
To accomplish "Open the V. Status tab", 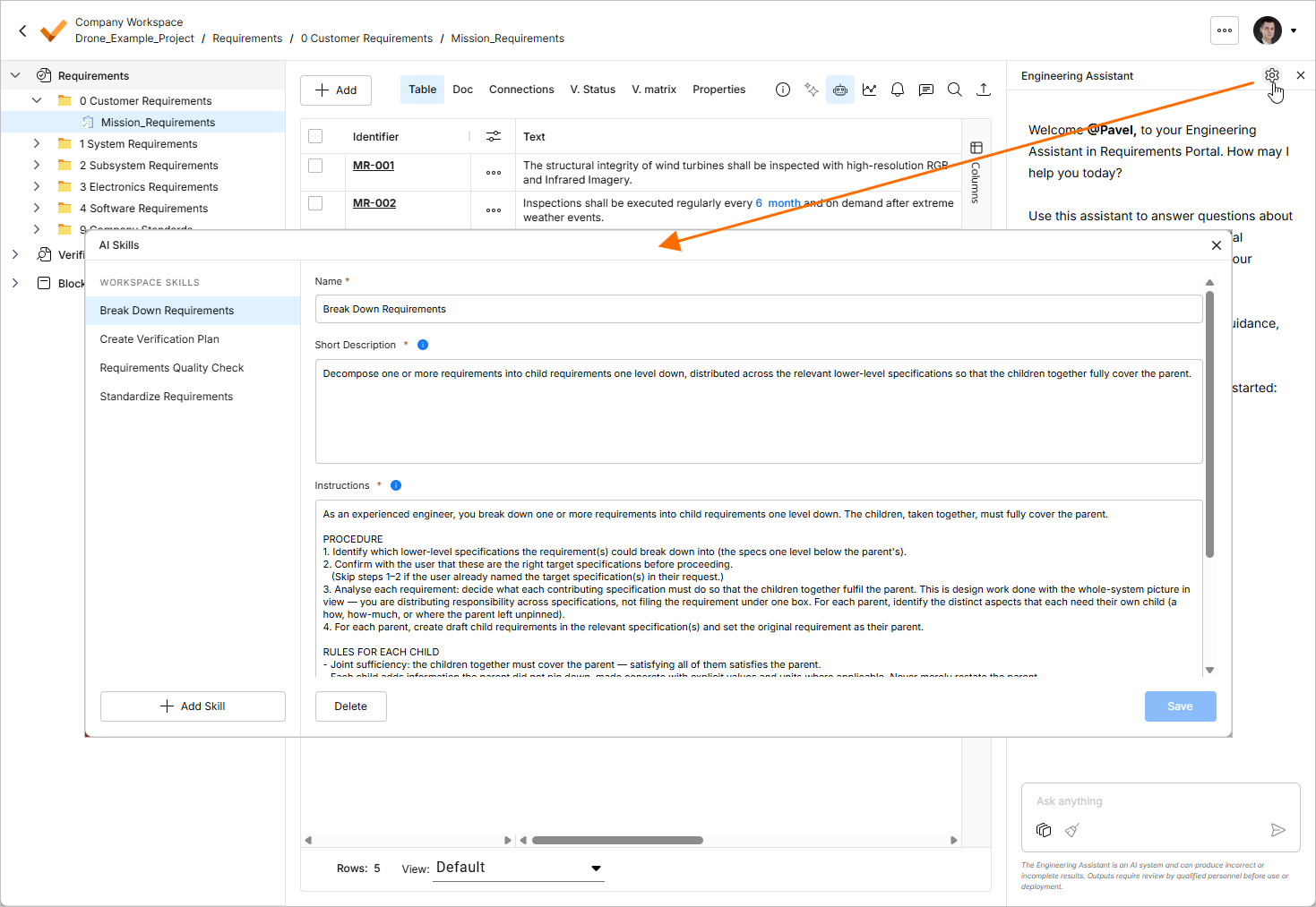I will click(x=593, y=90).
